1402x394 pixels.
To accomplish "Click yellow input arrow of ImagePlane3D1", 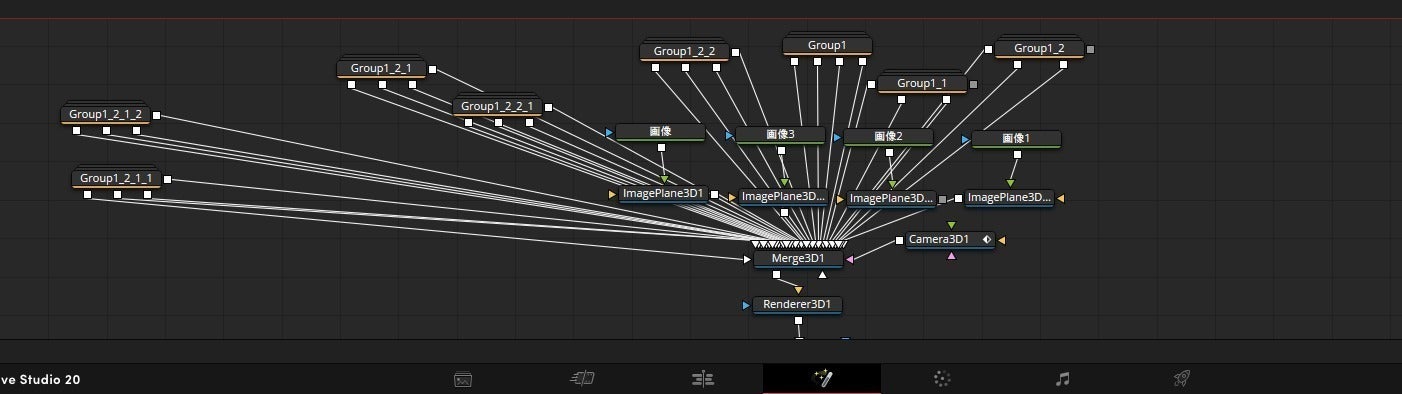I will point(613,194).
